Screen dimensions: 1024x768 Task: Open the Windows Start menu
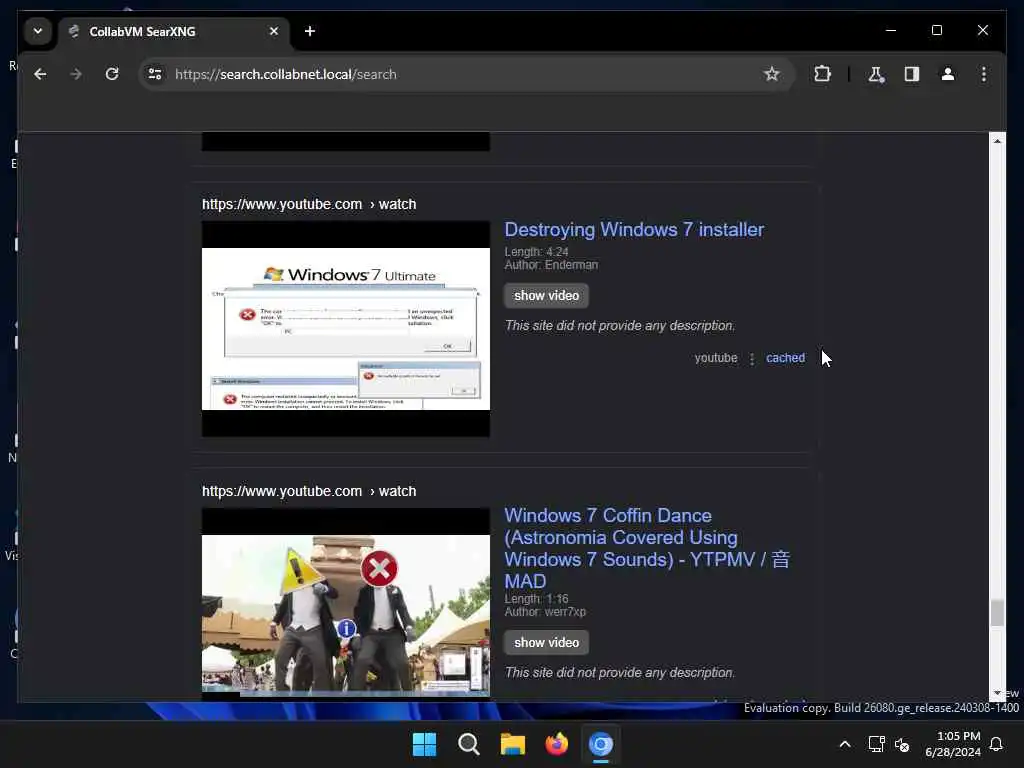point(424,744)
